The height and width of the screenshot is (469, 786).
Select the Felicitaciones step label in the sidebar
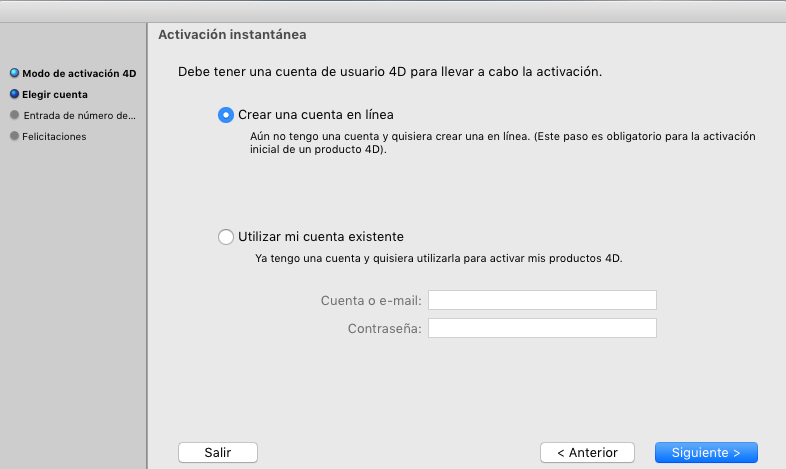coord(55,137)
